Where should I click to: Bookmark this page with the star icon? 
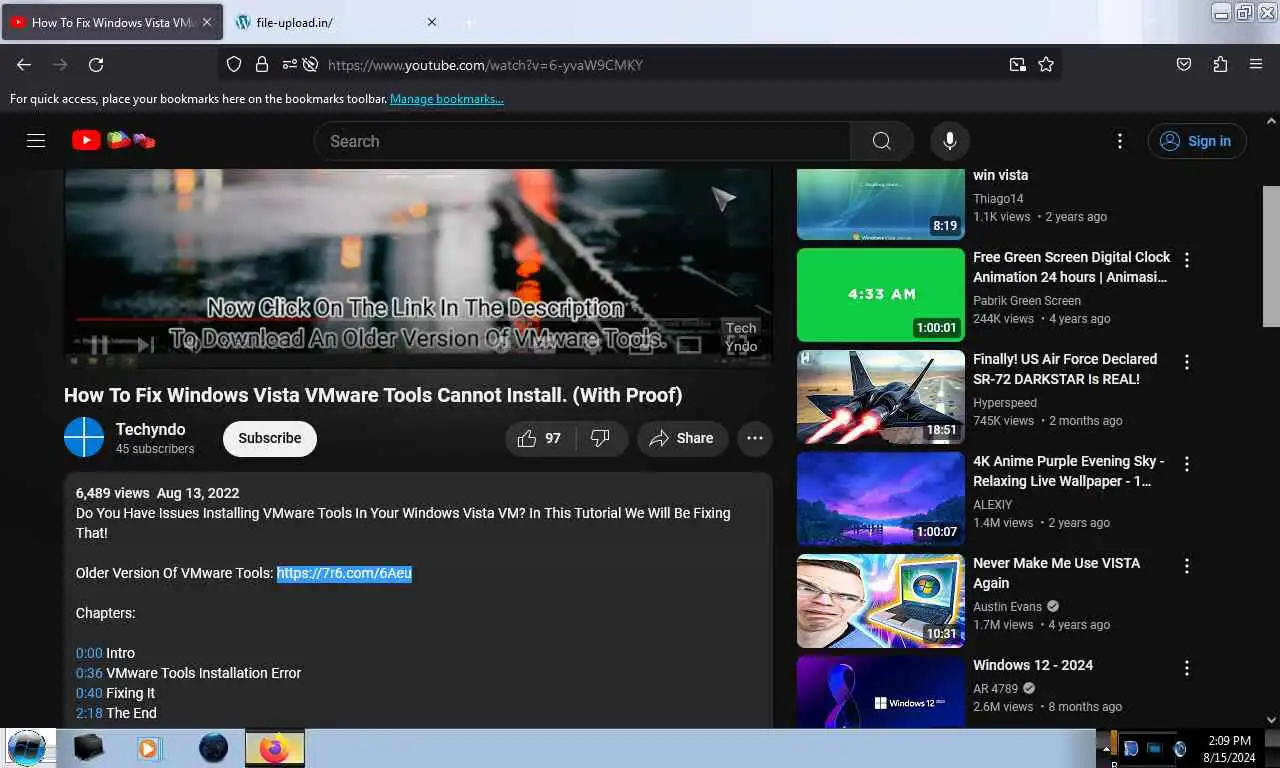1046,64
